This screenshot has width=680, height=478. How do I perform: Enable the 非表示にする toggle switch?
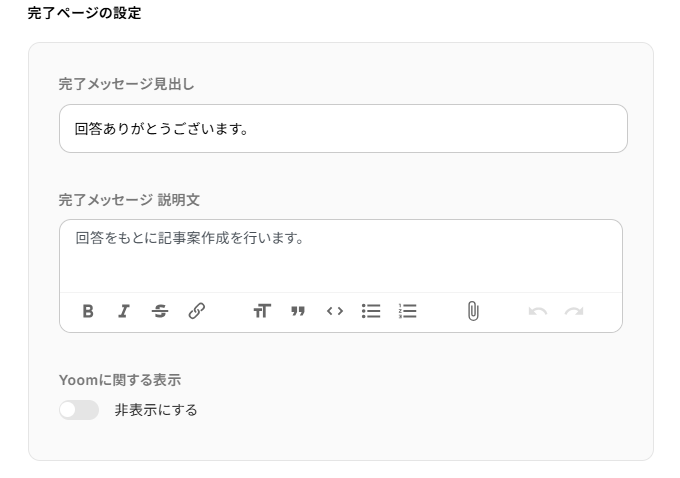click(x=79, y=410)
